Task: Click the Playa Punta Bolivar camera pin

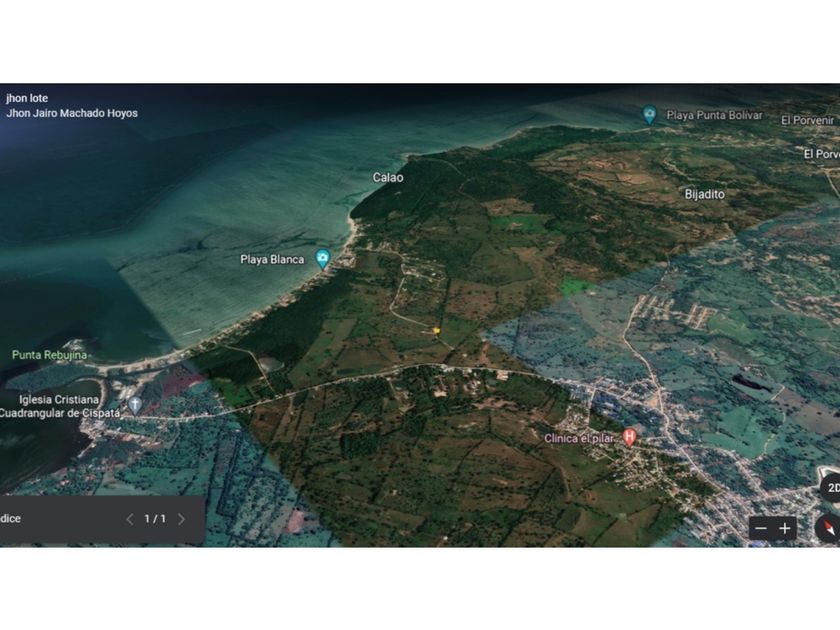Action: click(x=649, y=114)
